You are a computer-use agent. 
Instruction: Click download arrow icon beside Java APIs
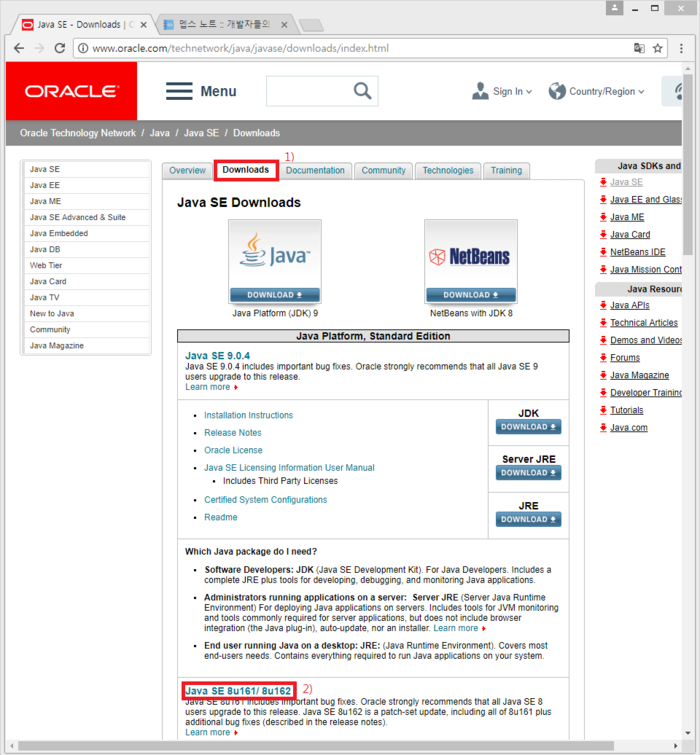pyautogui.click(x=603, y=305)
